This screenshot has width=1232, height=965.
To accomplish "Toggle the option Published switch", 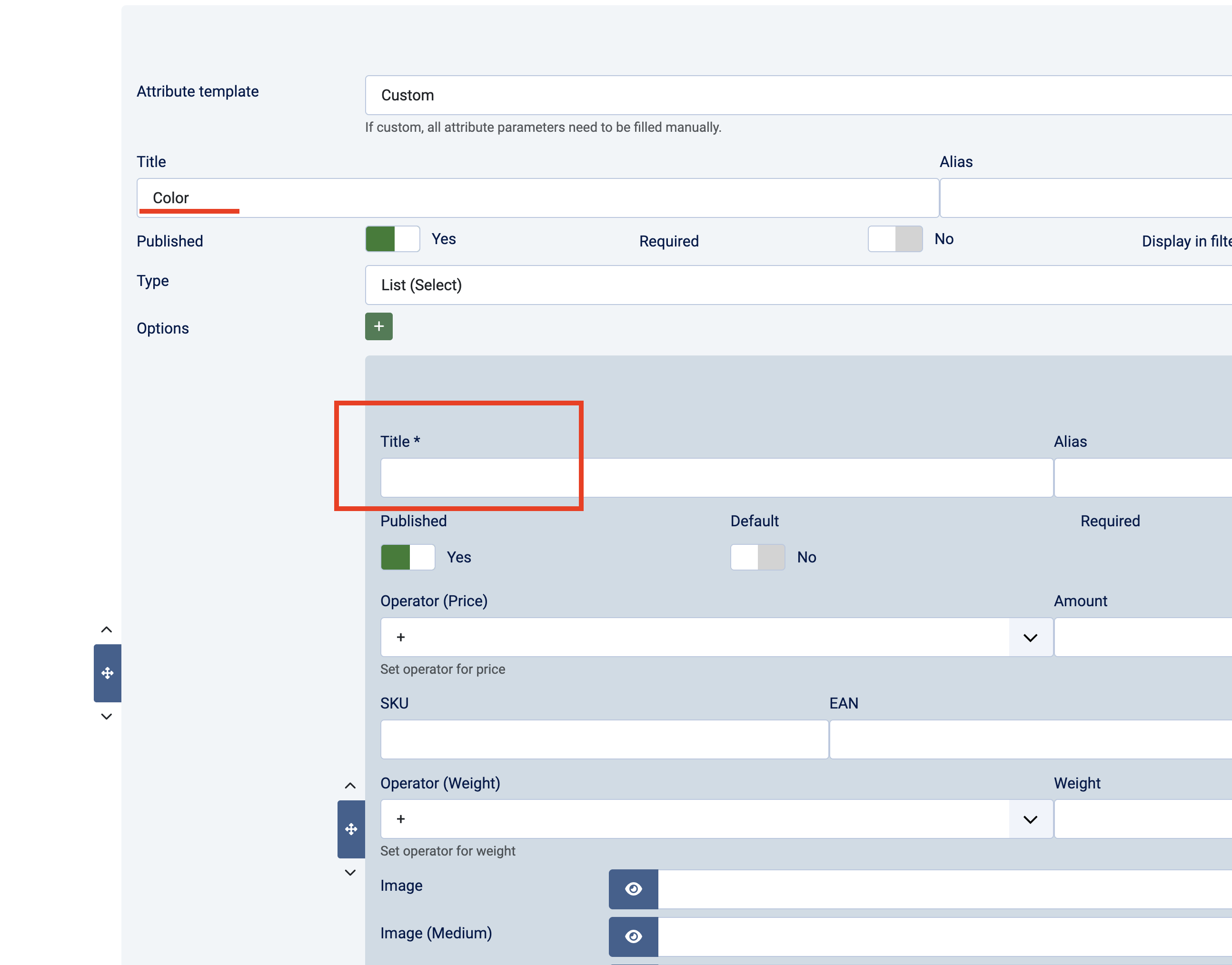I will [x=407, y=557].
